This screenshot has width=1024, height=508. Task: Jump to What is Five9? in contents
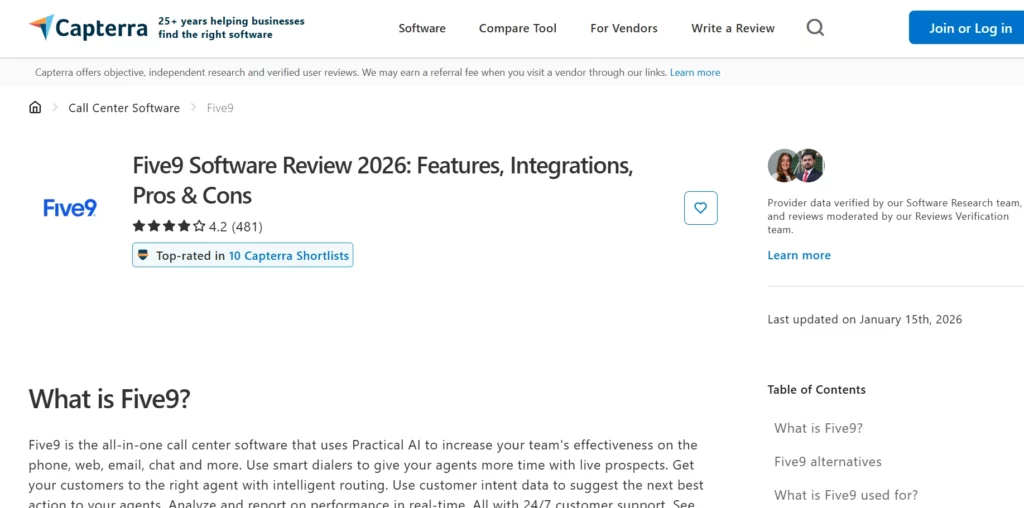pyautogui.click(x=818, y=428)
